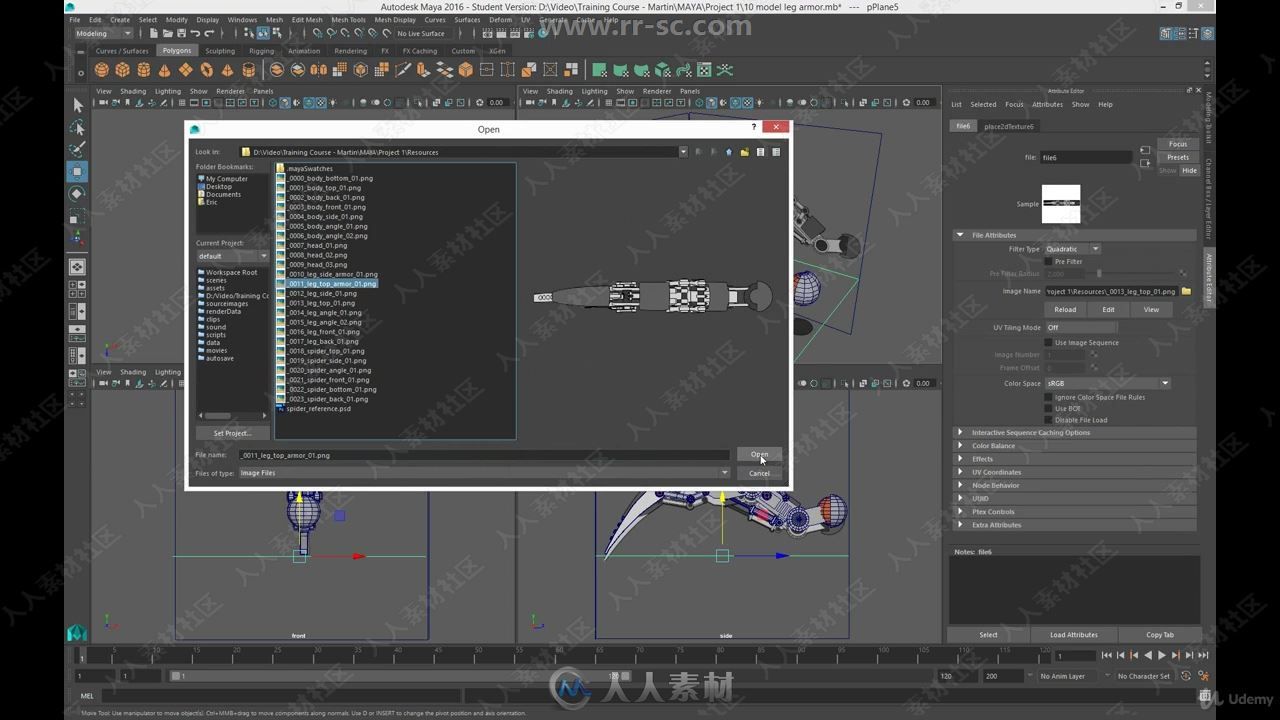Open the Color Space sRGB dropdown
This screenshot has width=1280, height=720.
click(1108, 383)
